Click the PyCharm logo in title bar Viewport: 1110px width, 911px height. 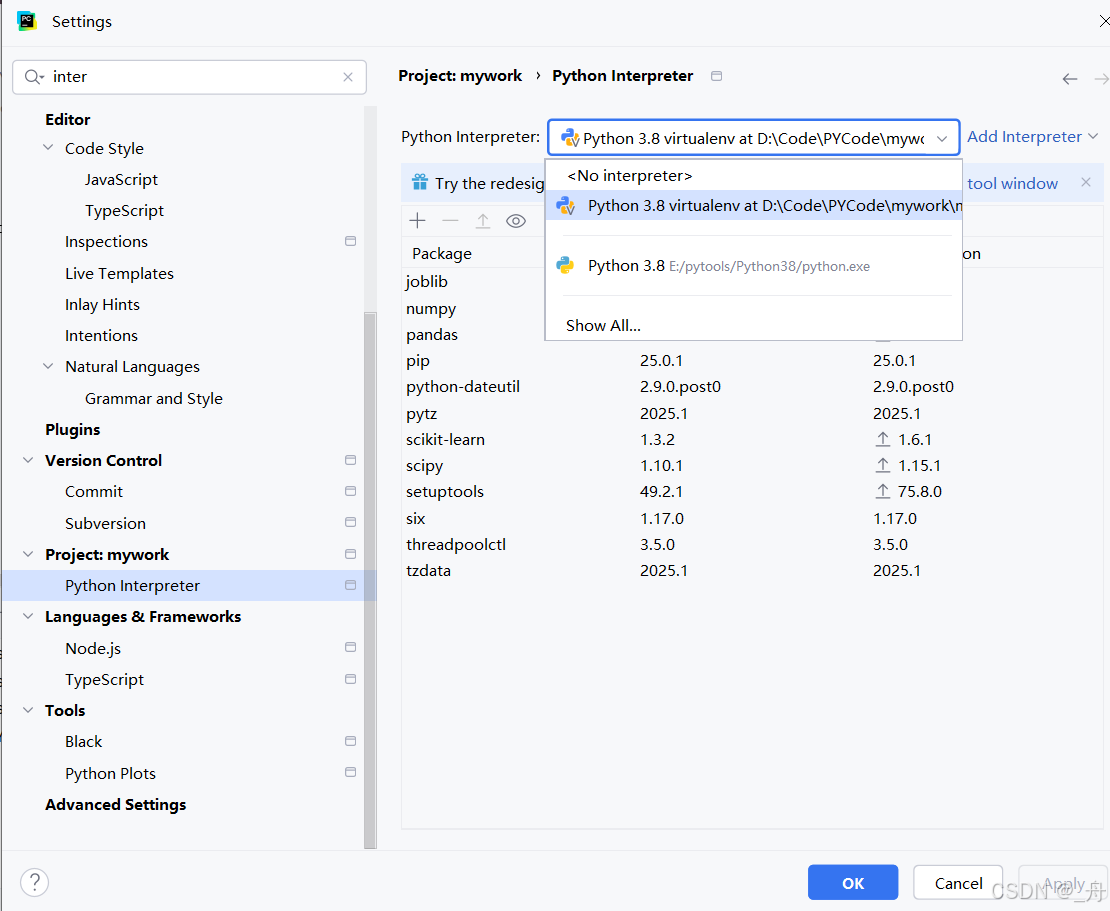[x=27, y=21]
